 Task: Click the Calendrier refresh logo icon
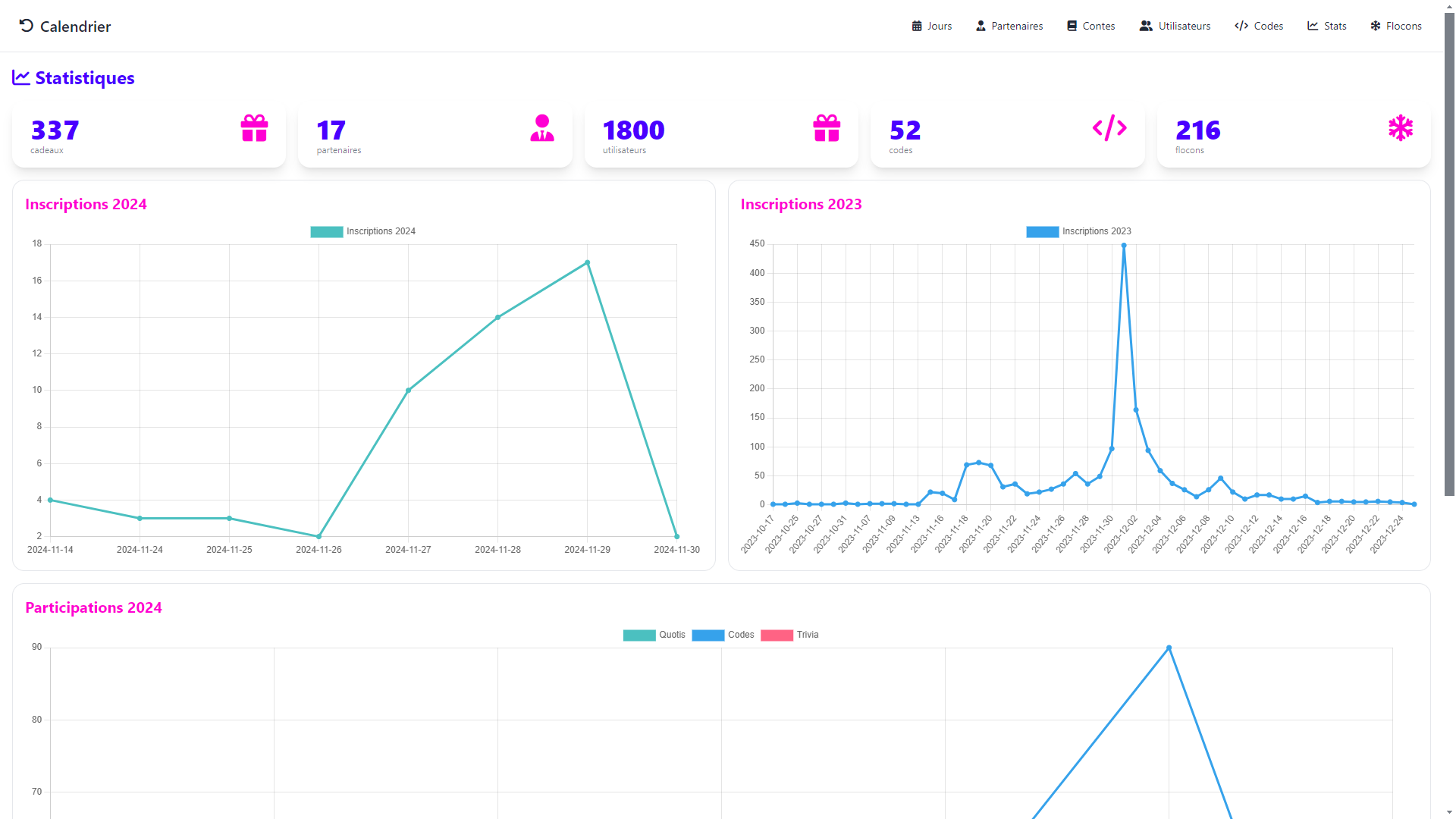pos(27,26)
